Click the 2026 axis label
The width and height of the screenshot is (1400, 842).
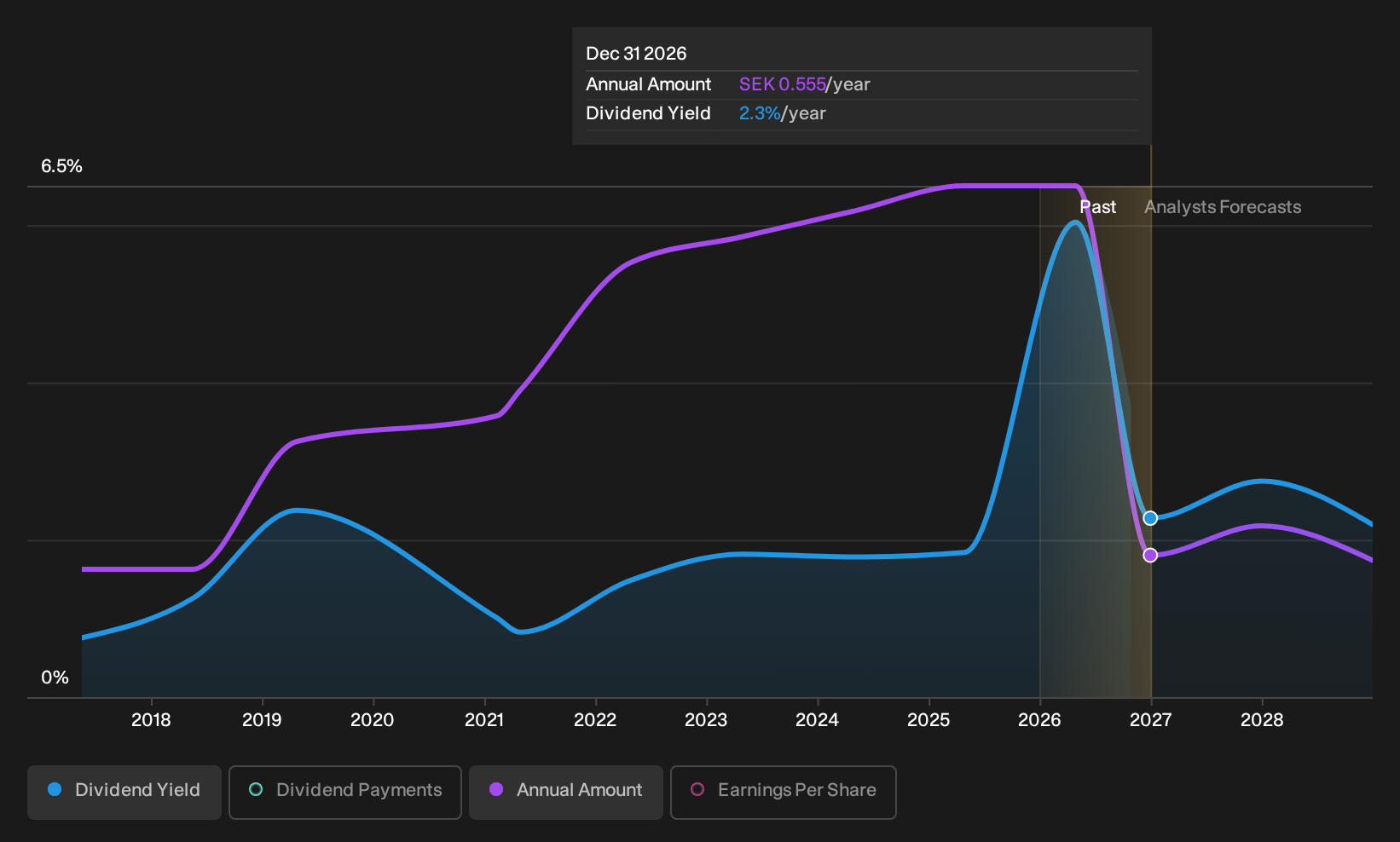1039,720
